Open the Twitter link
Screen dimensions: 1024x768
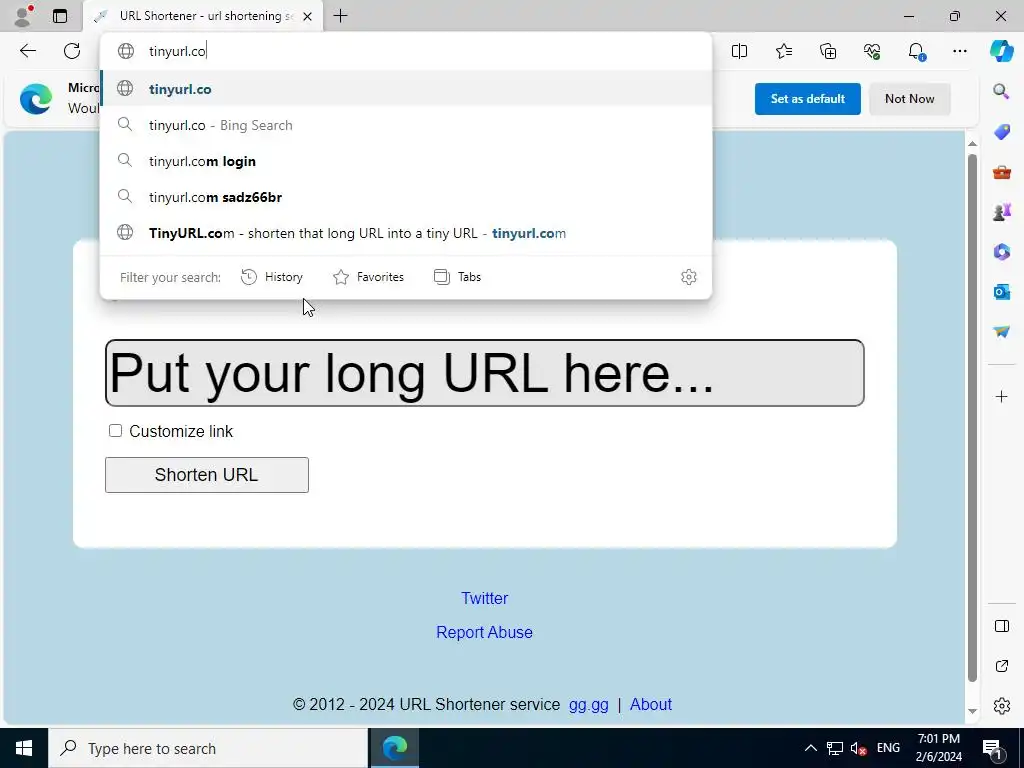pyautogui.click(x=485, y=598)
